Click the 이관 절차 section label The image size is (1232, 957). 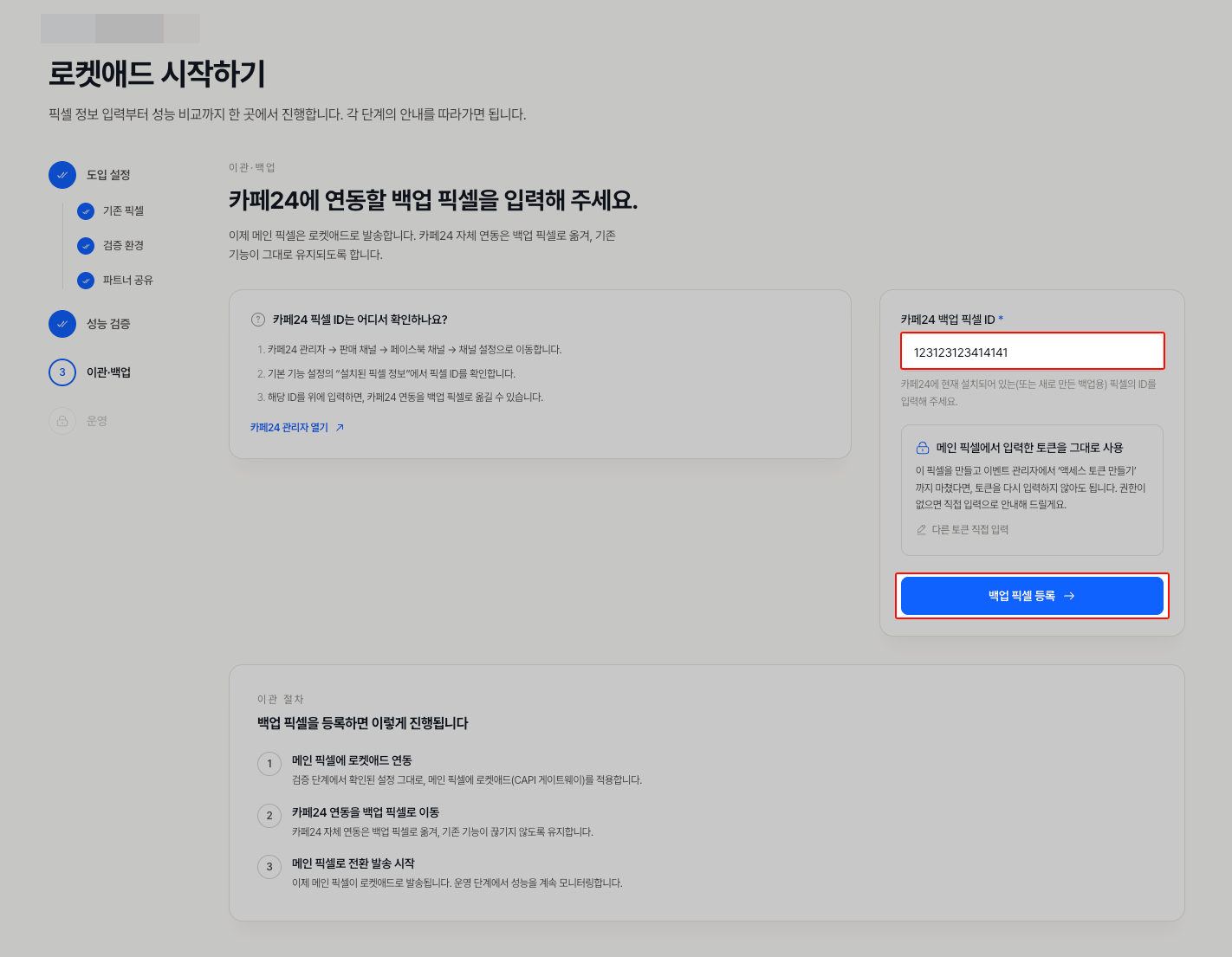(x=281, y=699)
